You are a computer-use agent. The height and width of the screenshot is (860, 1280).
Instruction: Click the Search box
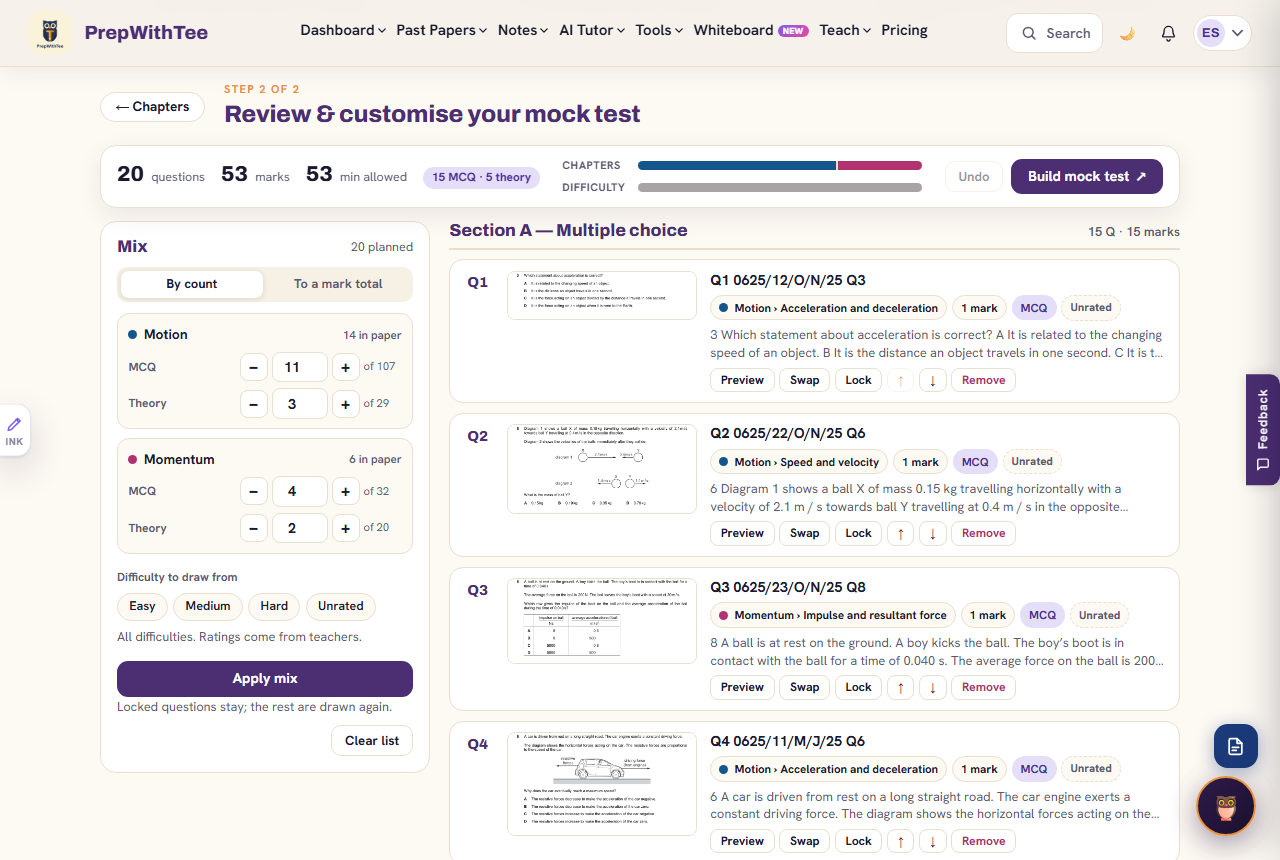1054,33
